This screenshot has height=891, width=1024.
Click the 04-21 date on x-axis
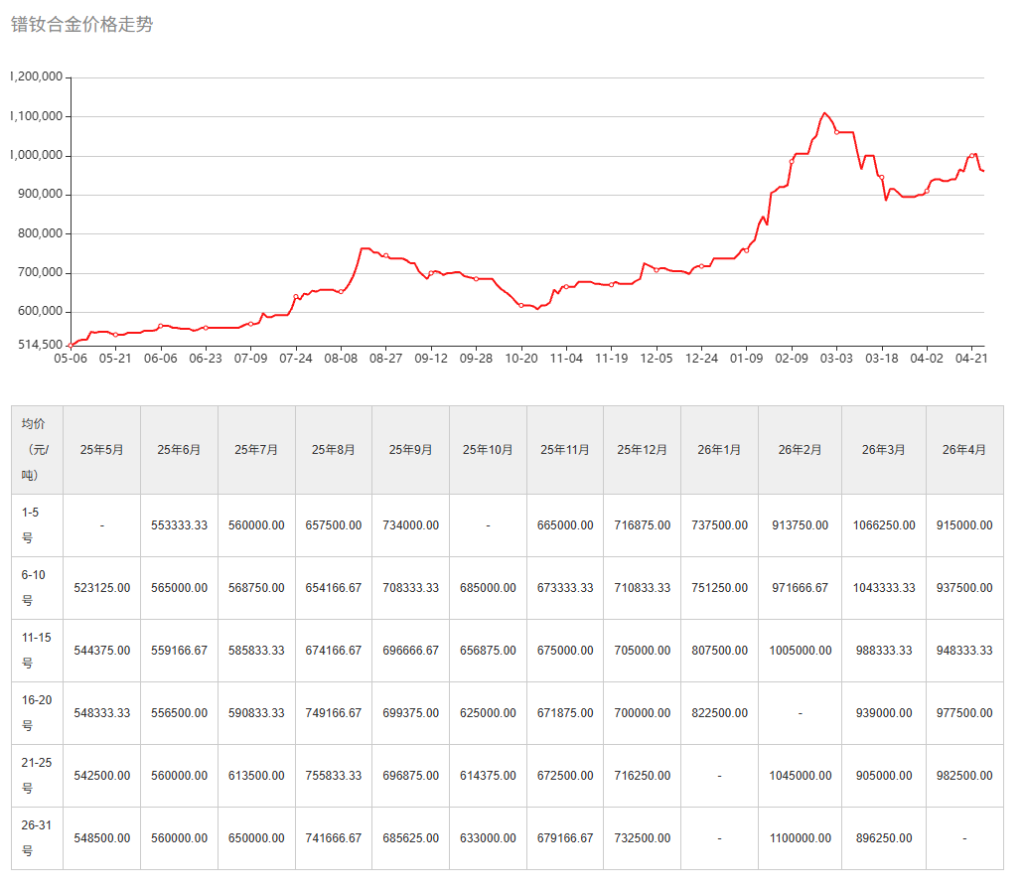point(972,357)
